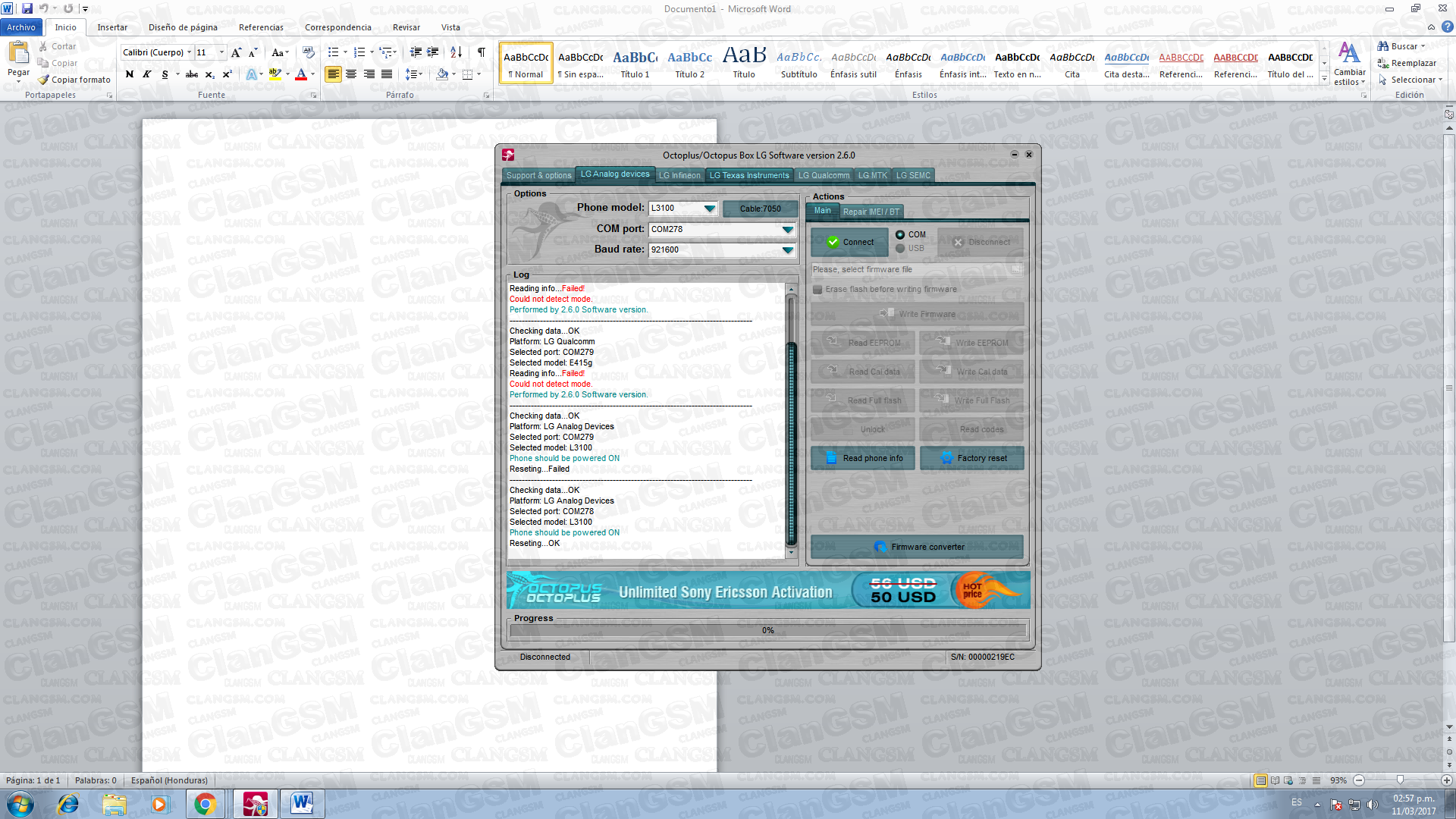Select the USB connection radio button
Viewport: 1456px width, 819px height.
coord(900,249)
